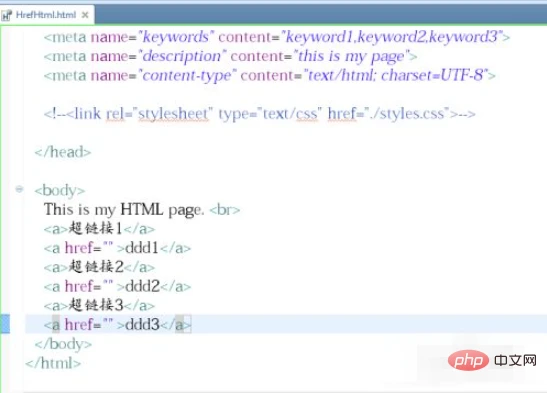This screenshot has height=393, width=547.
Task: Click the opening body tag
Action: tap(60, 190)
